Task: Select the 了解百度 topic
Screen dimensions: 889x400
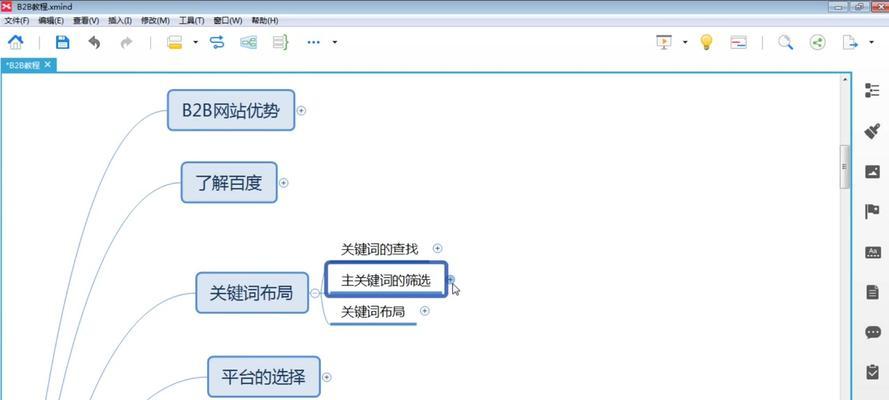Action: (x=229, y=182)
